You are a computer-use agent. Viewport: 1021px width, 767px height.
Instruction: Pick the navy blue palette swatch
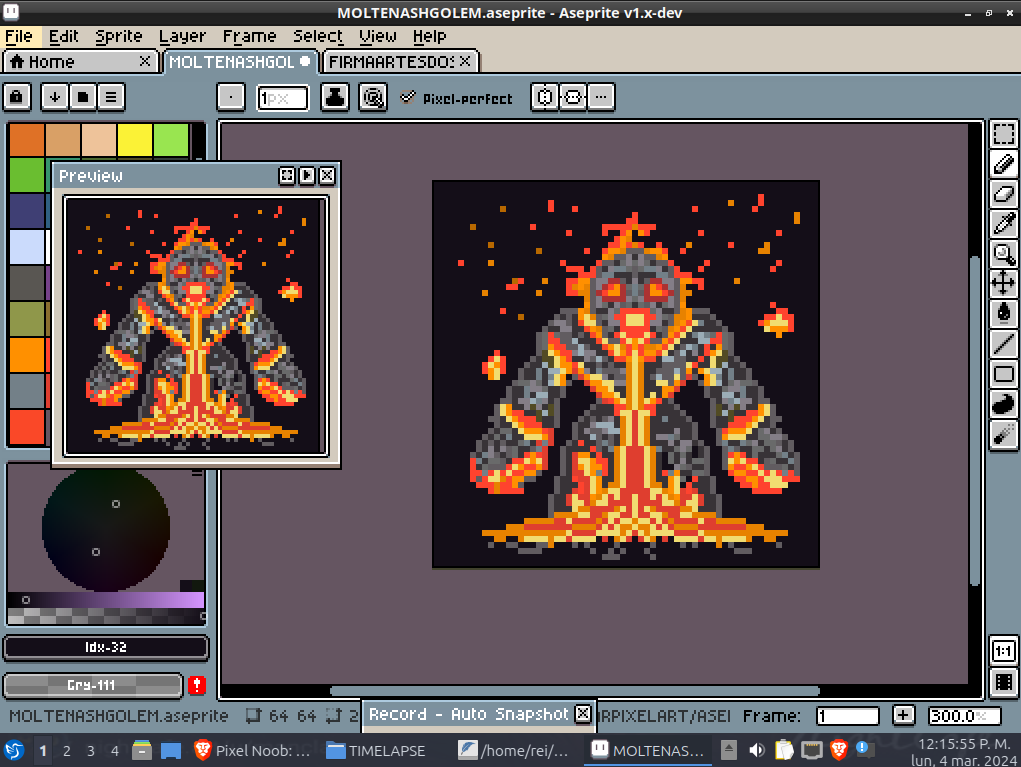27,211
